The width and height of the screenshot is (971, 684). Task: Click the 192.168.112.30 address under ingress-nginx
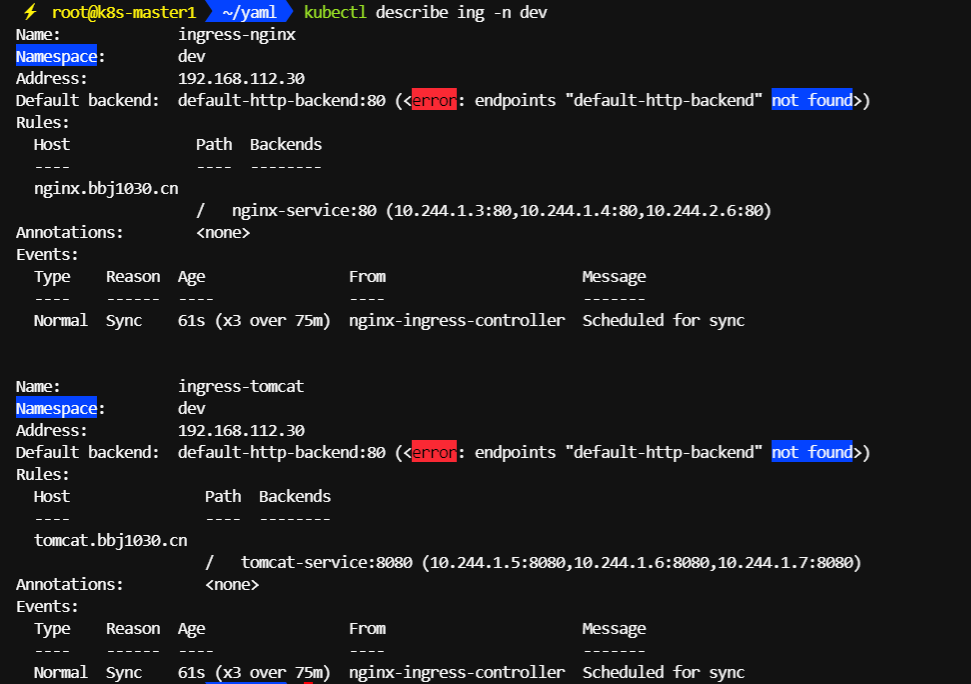point(241,78)
